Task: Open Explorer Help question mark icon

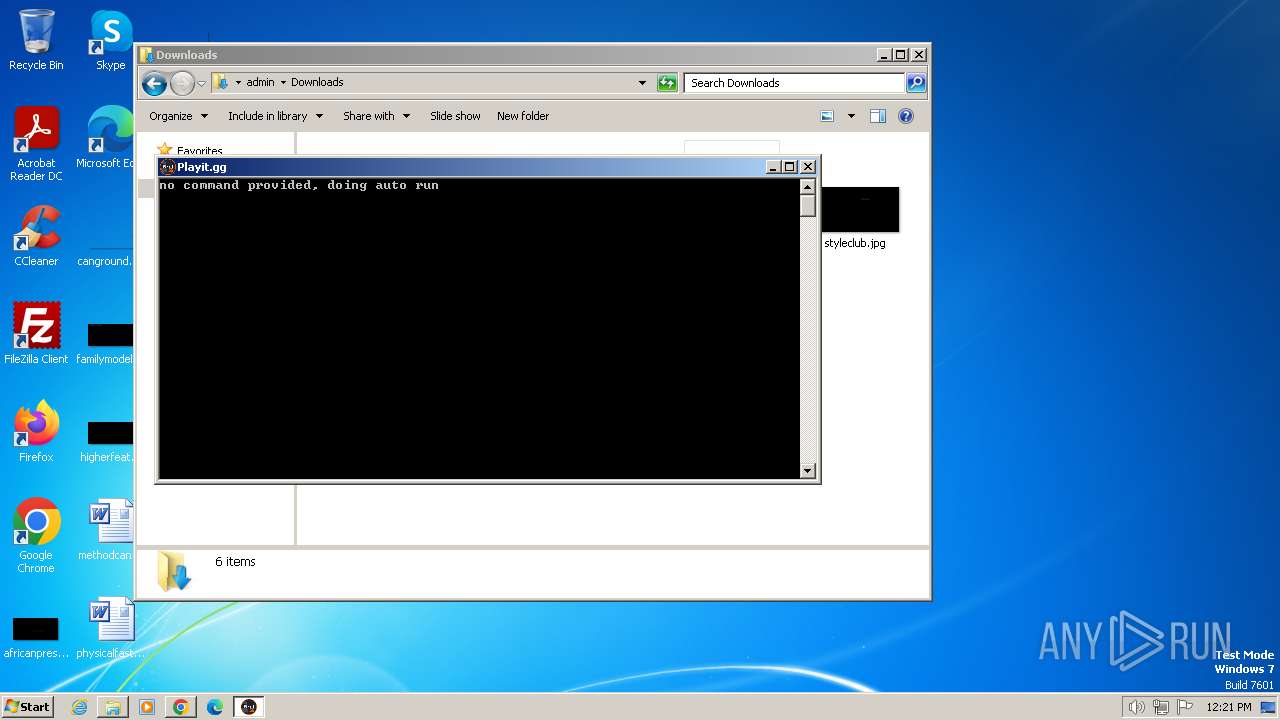Action: coord(906,116)
